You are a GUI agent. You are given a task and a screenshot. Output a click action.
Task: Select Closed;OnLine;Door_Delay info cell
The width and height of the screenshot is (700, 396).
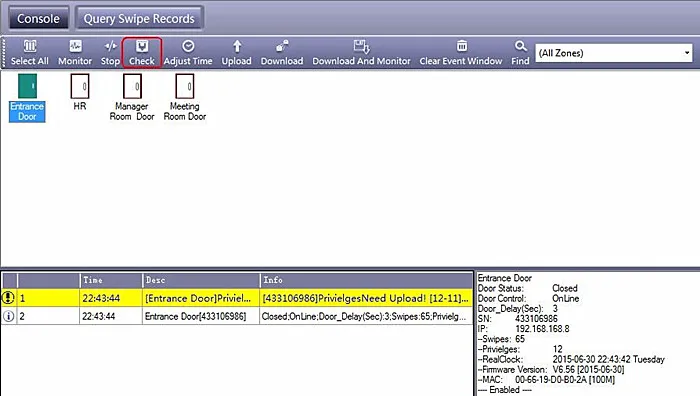click(366, 316)
